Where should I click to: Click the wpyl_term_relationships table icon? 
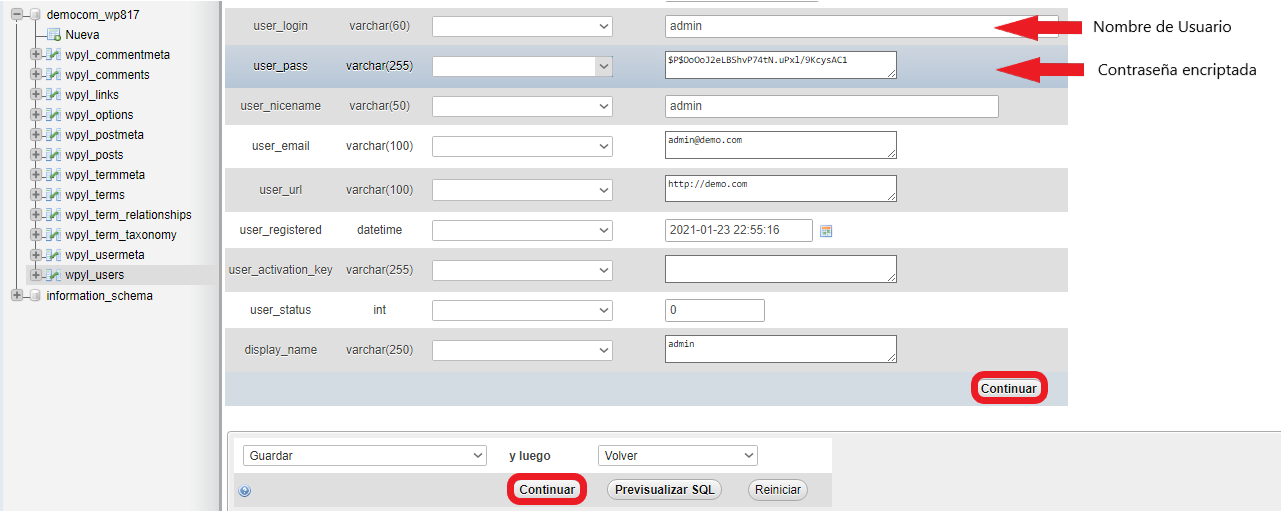54,215
